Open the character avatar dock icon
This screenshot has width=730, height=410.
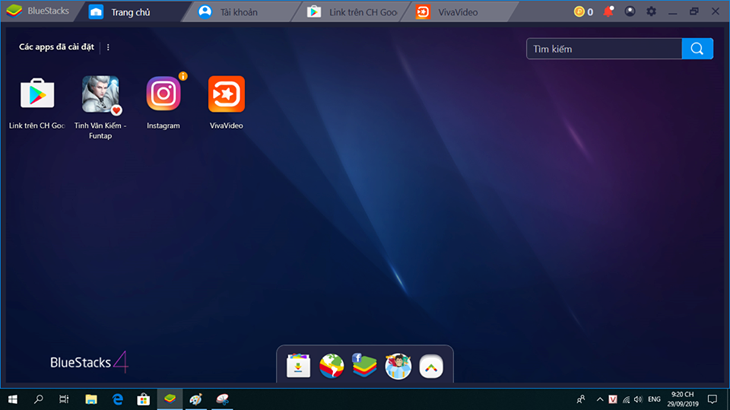[398, 366]
